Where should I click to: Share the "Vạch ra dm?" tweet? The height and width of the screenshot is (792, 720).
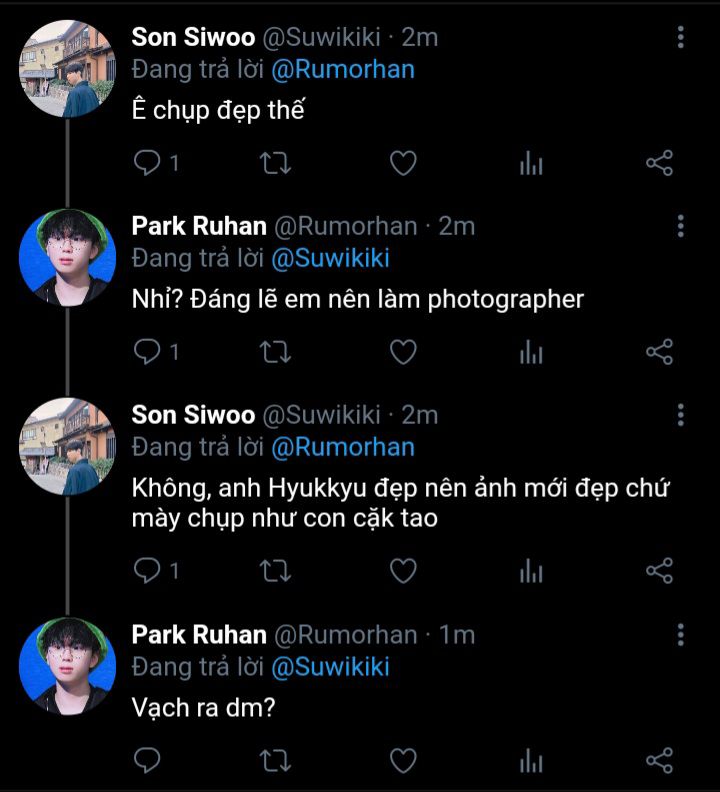[x=659, y=761]
